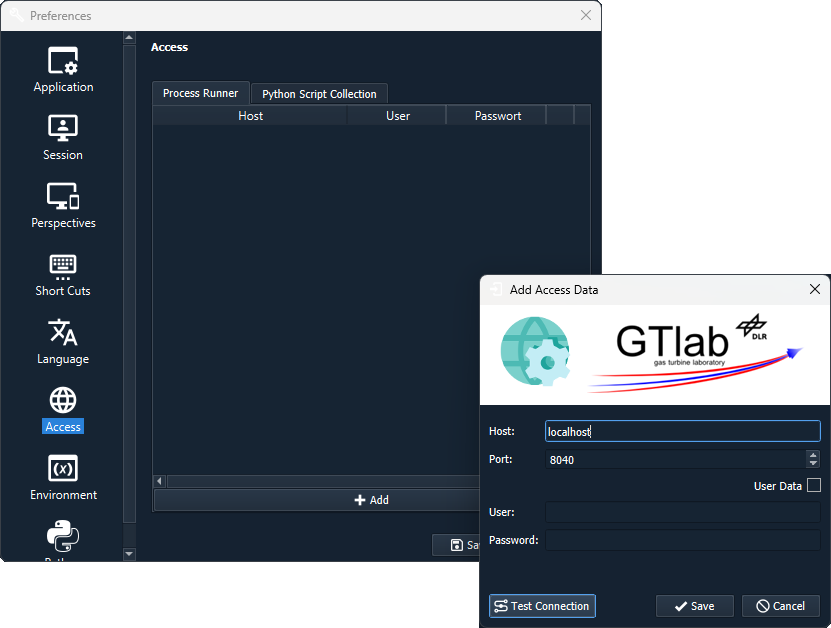
Task: Click the Passwort column header
Action: pyautogui.click(x=497, y=116)
